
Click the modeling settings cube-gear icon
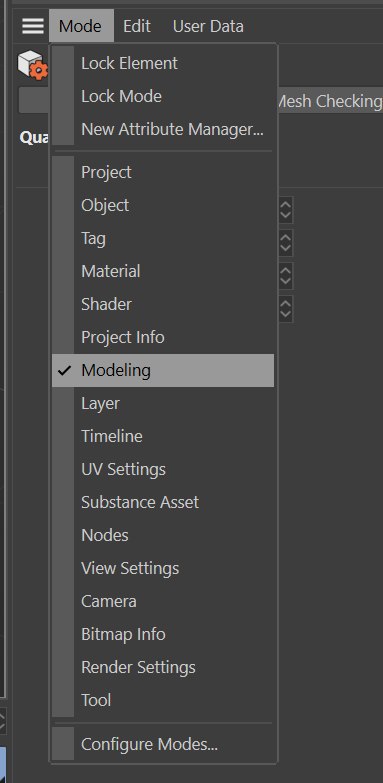coord(32,64)
